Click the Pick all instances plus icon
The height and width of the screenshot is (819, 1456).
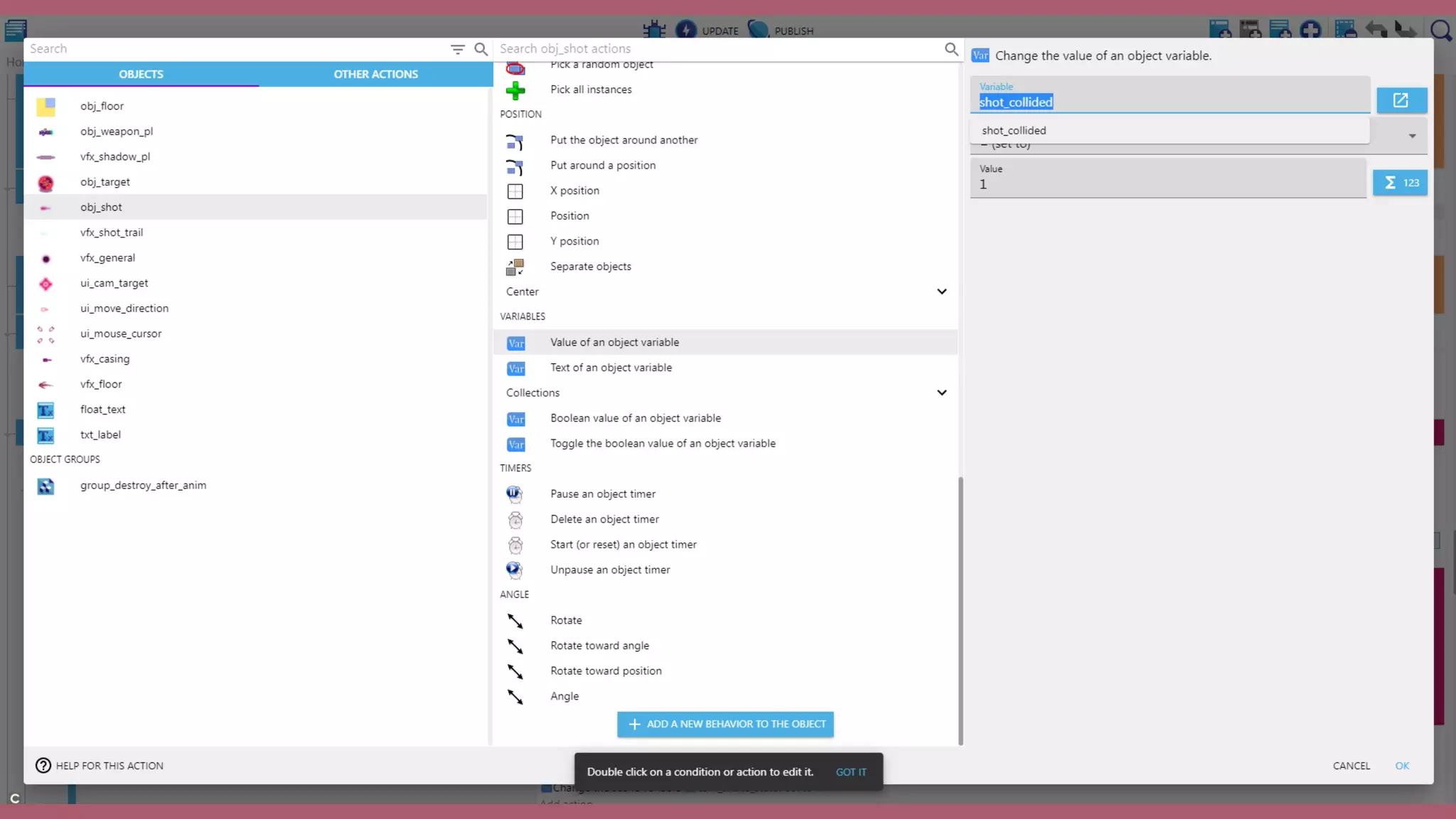click(x=515, y=90)
